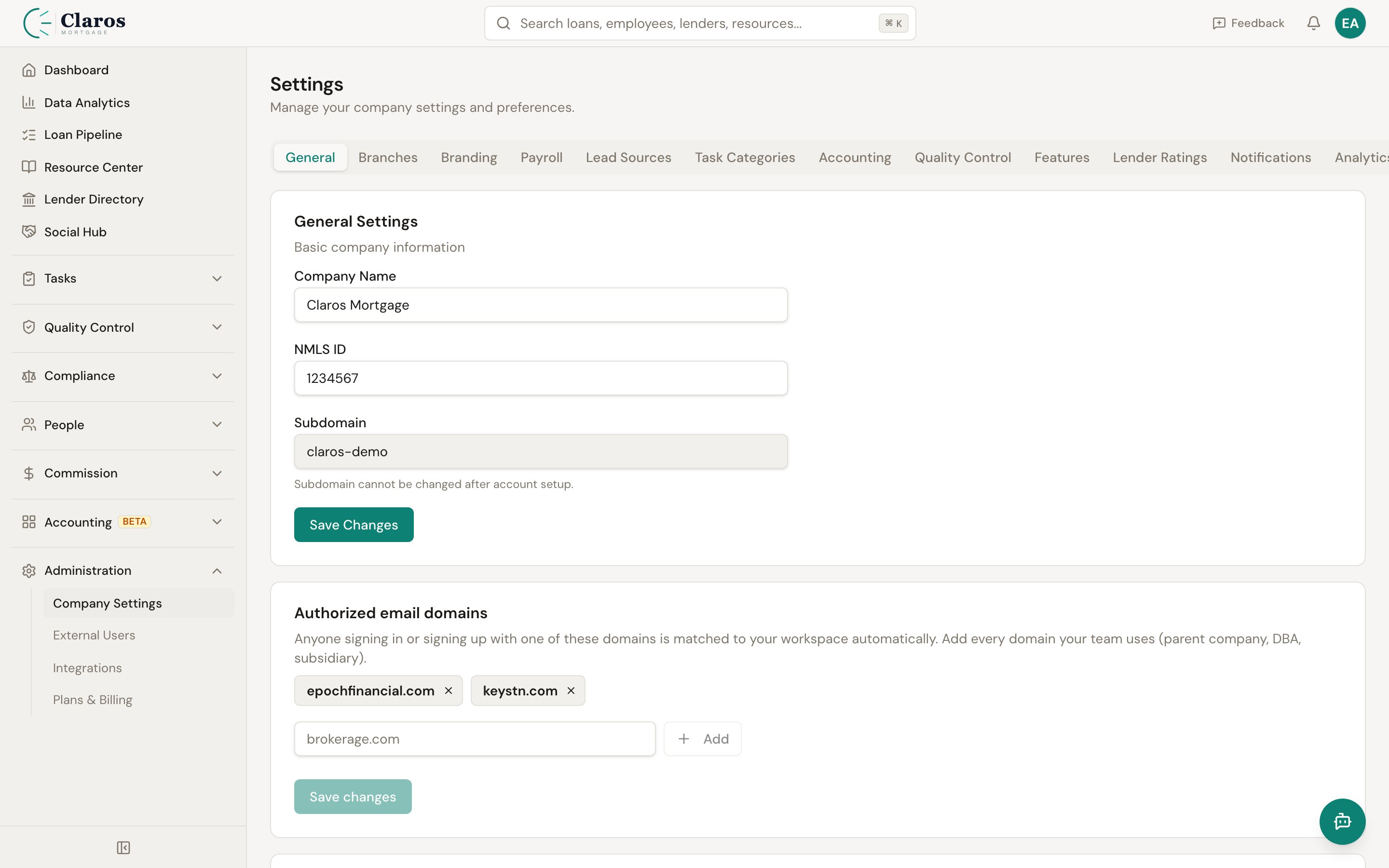Expand the Compliance section chevron

(x=217, y=376)
